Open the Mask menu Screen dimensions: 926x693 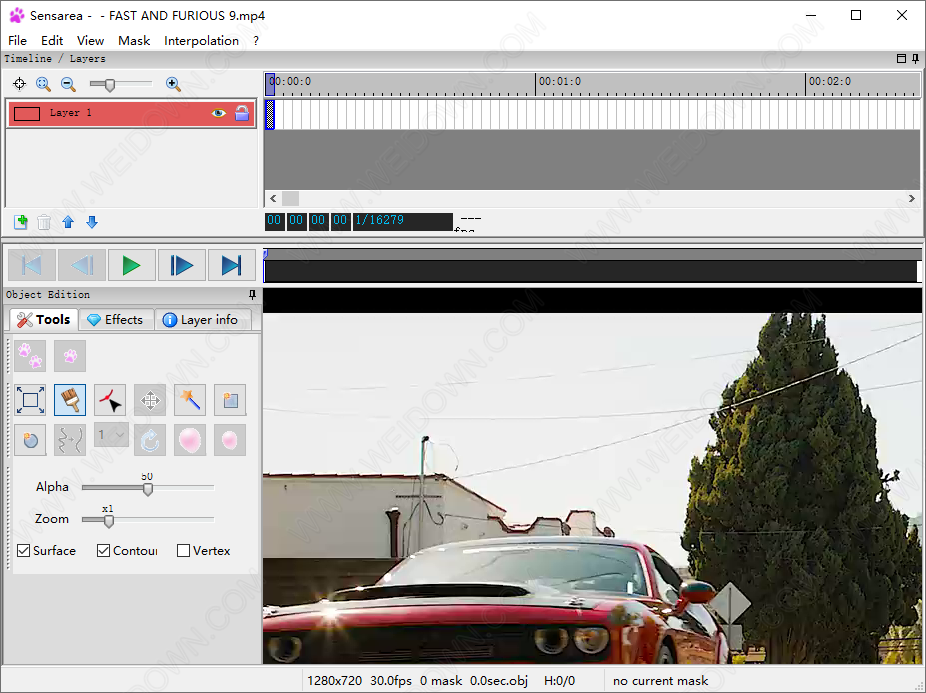[134, 41]
